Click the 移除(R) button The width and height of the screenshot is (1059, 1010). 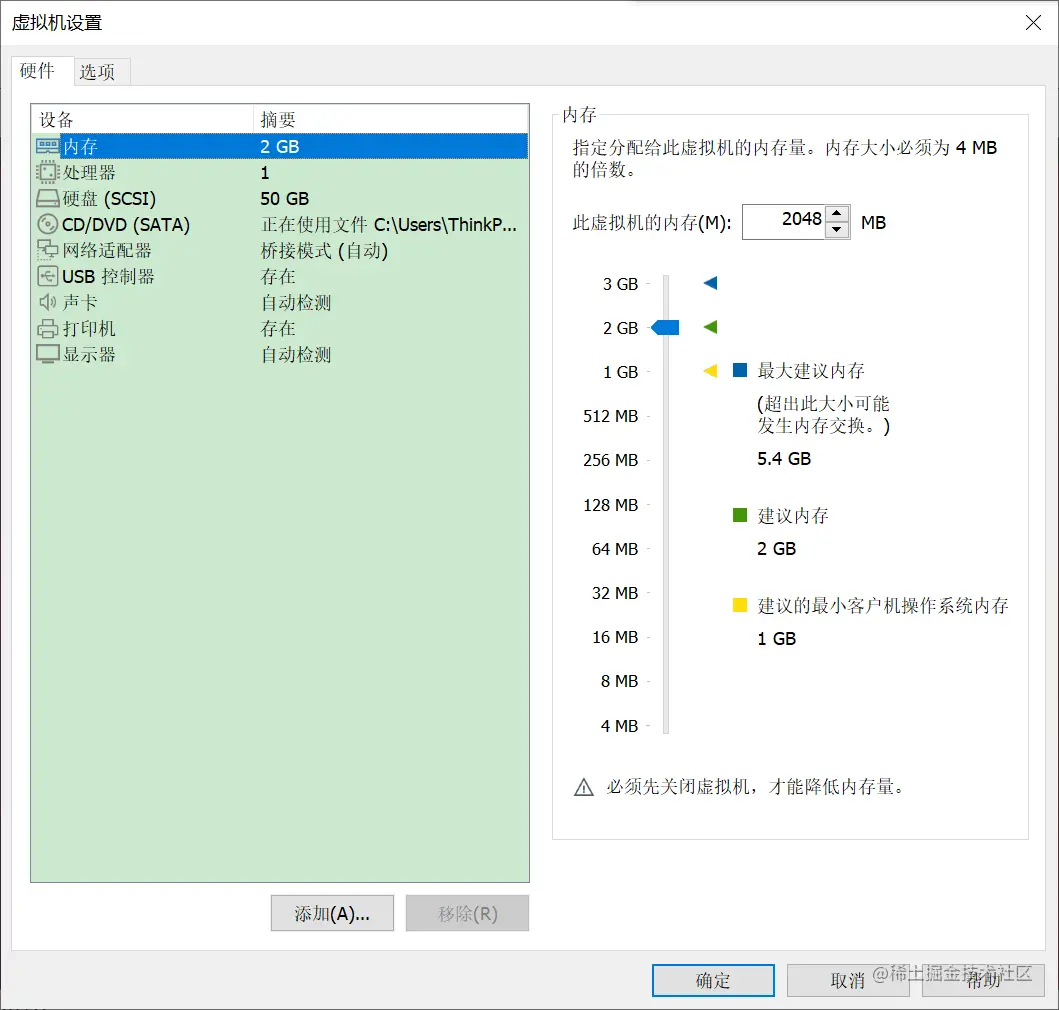[x=467, y=913]
